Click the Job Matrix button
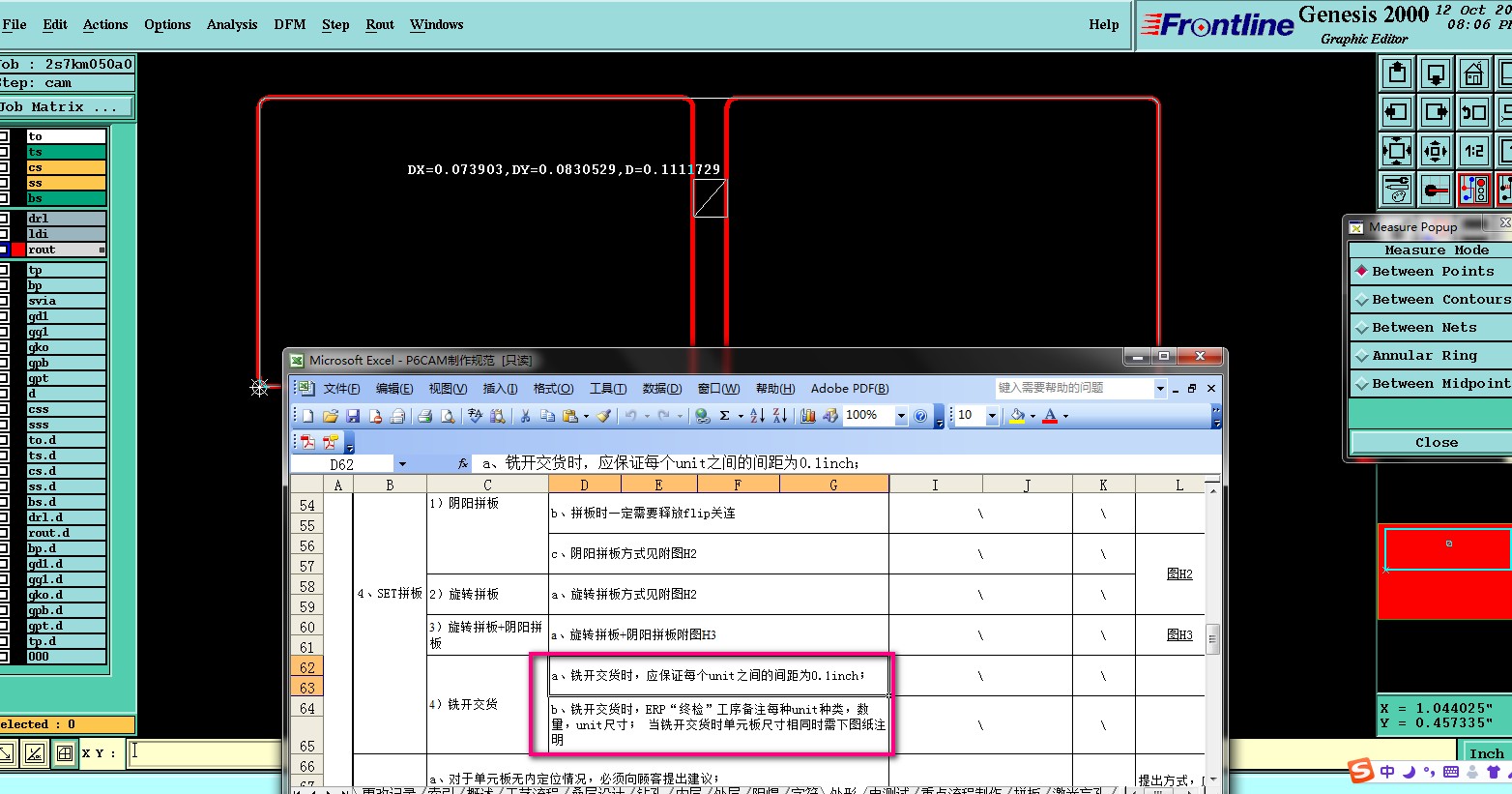1512x794 pixels. click(66, 107)
